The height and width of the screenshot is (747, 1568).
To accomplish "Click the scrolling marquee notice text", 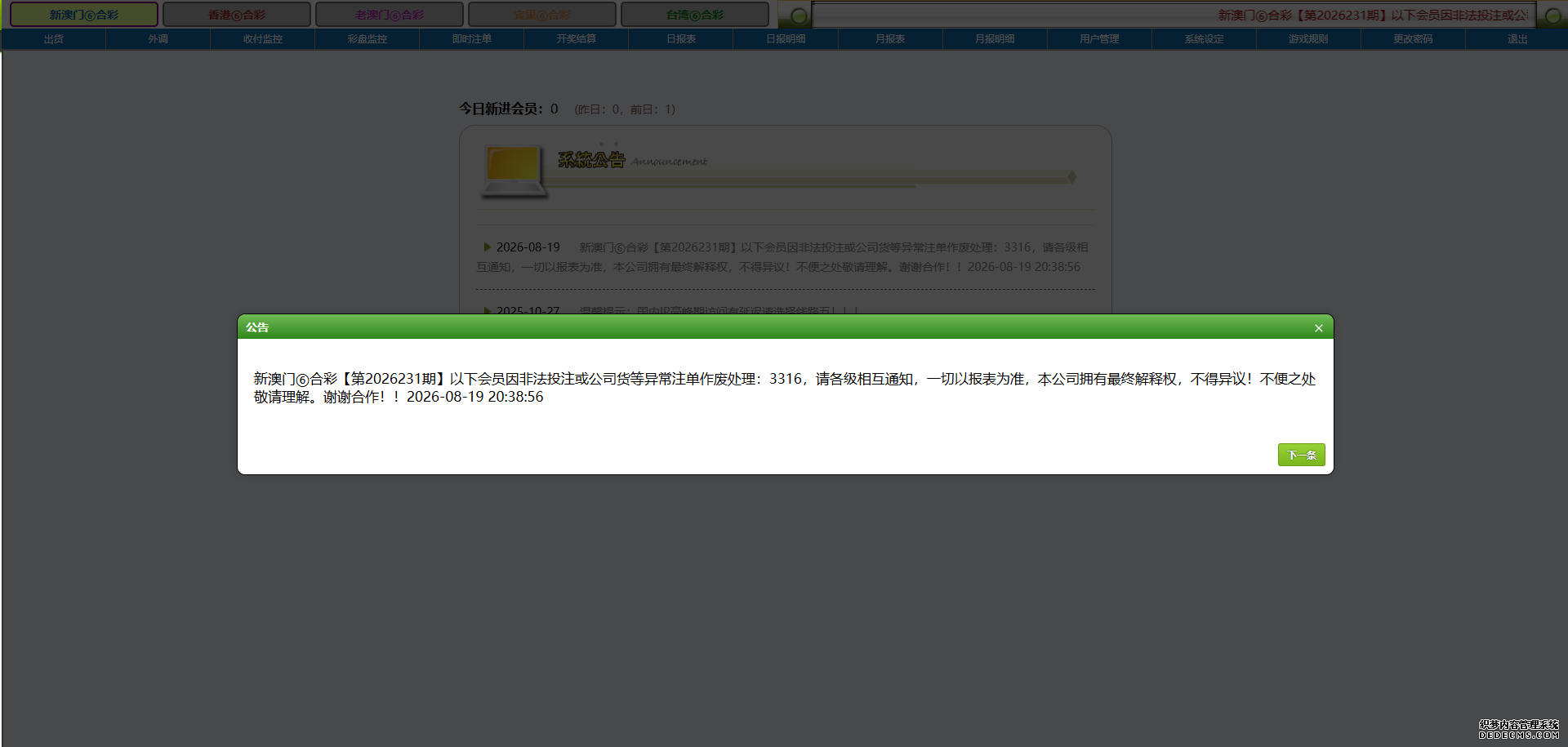I will click(x=1373, y=15).
